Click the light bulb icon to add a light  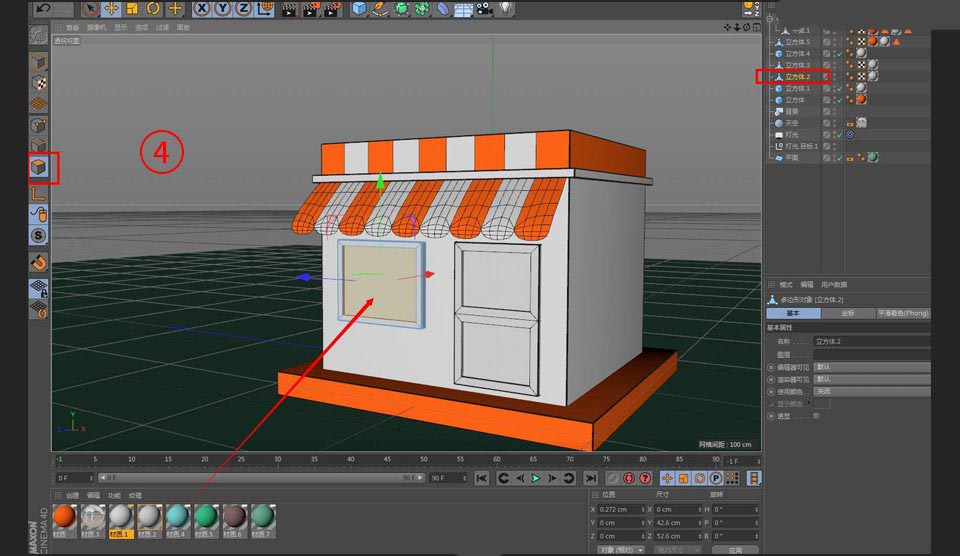pos(506,9)
